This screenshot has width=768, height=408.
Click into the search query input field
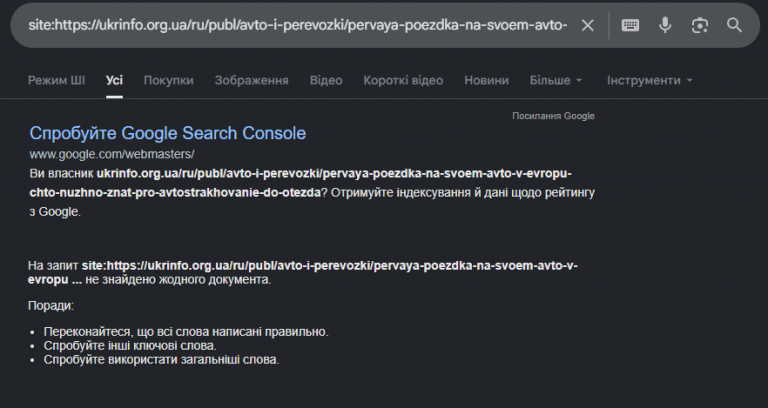tap(298, 25)
